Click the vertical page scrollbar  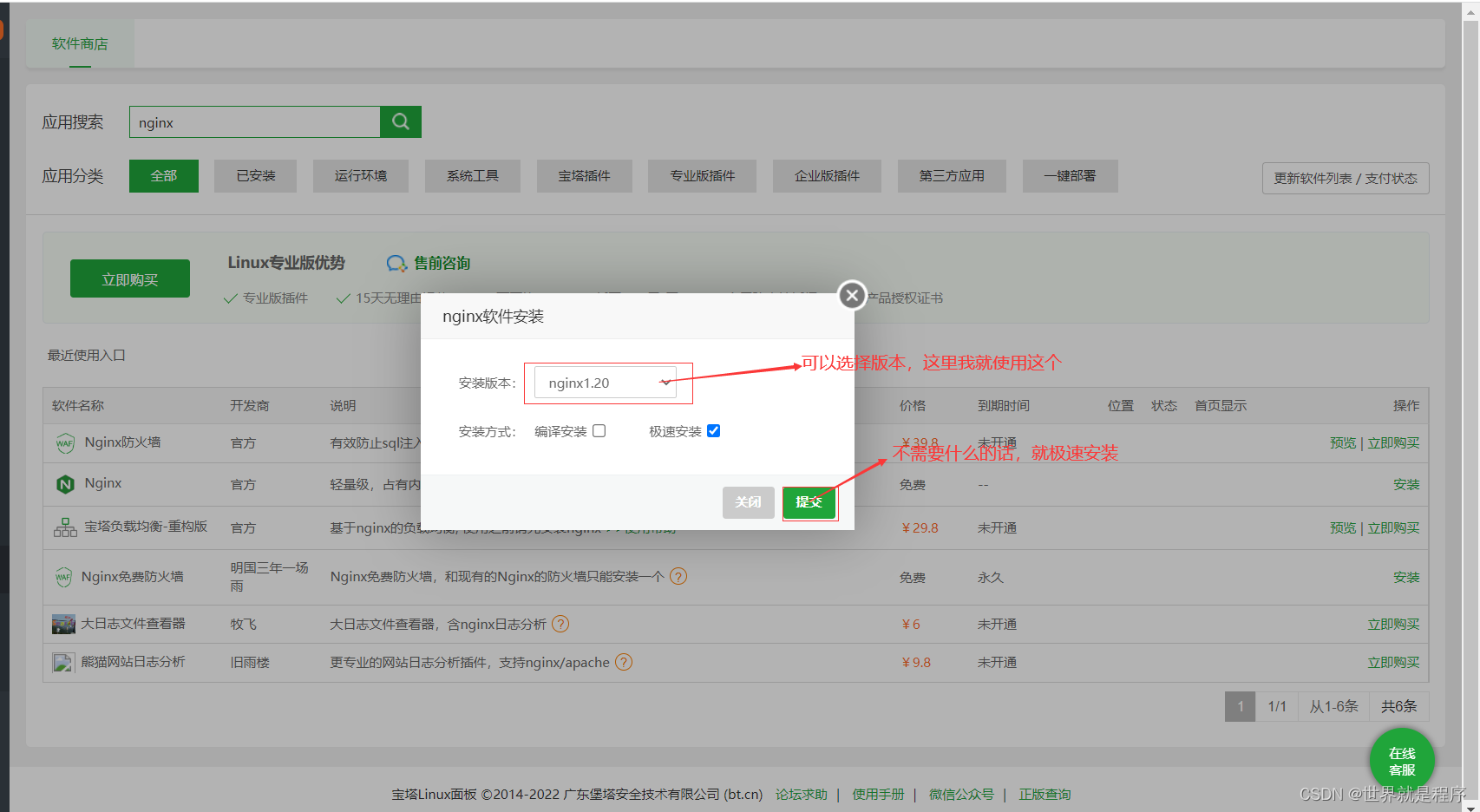pos(1470,406)
